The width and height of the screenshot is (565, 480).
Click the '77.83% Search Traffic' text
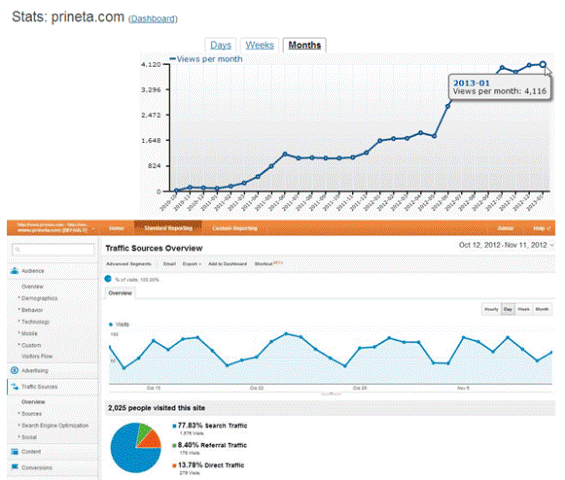point(213,426)
